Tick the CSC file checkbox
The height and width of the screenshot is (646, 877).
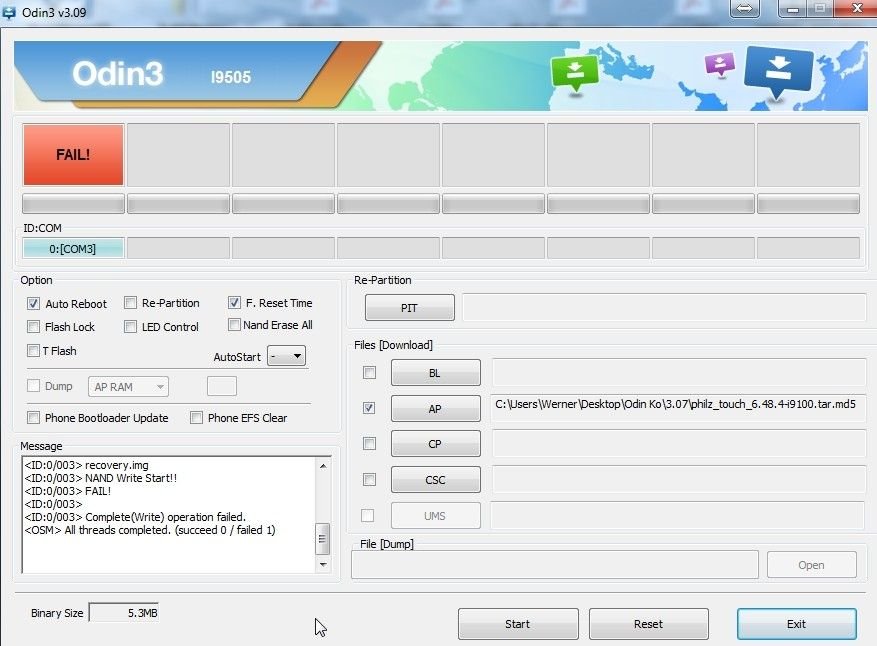[369, 479]
